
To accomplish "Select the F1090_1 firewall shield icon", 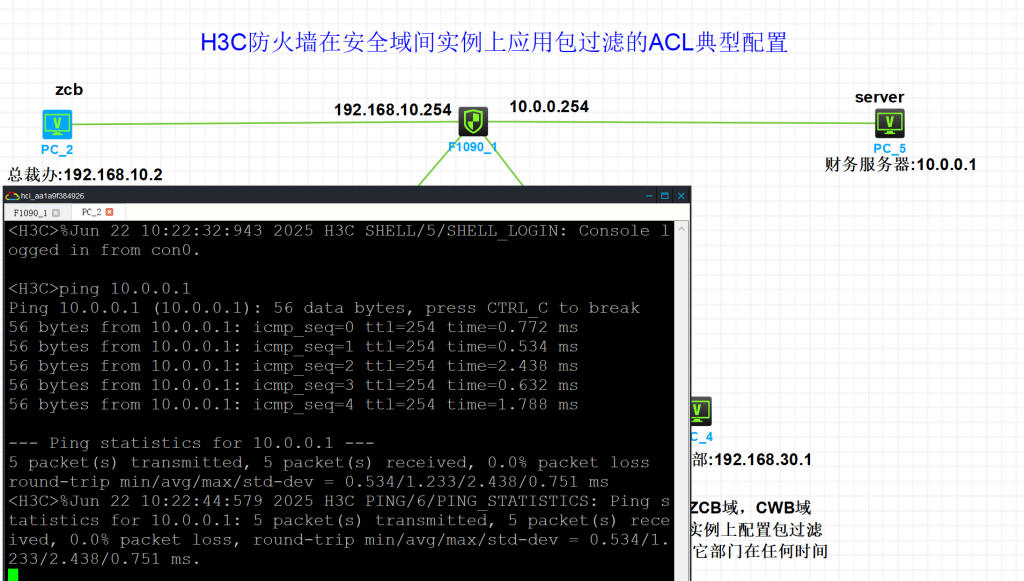I will [473, 121].
